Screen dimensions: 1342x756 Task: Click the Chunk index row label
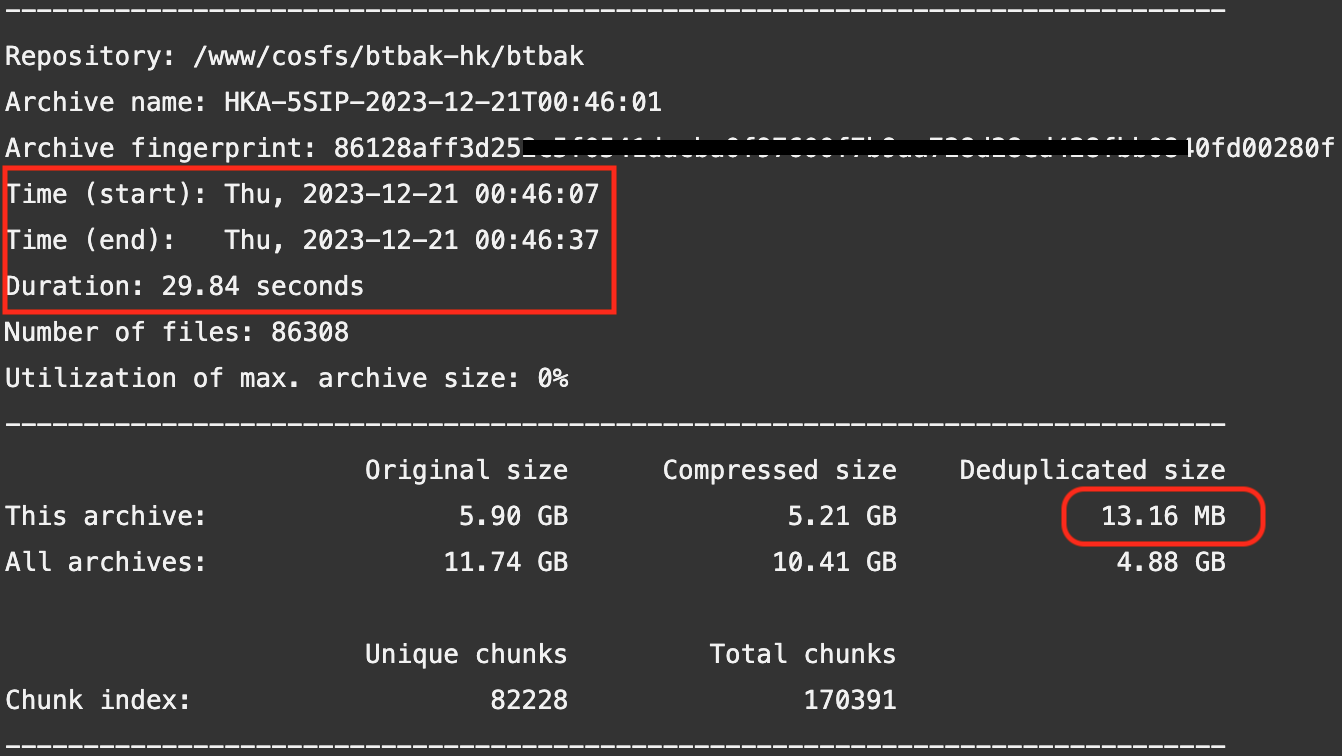point(97,700)
